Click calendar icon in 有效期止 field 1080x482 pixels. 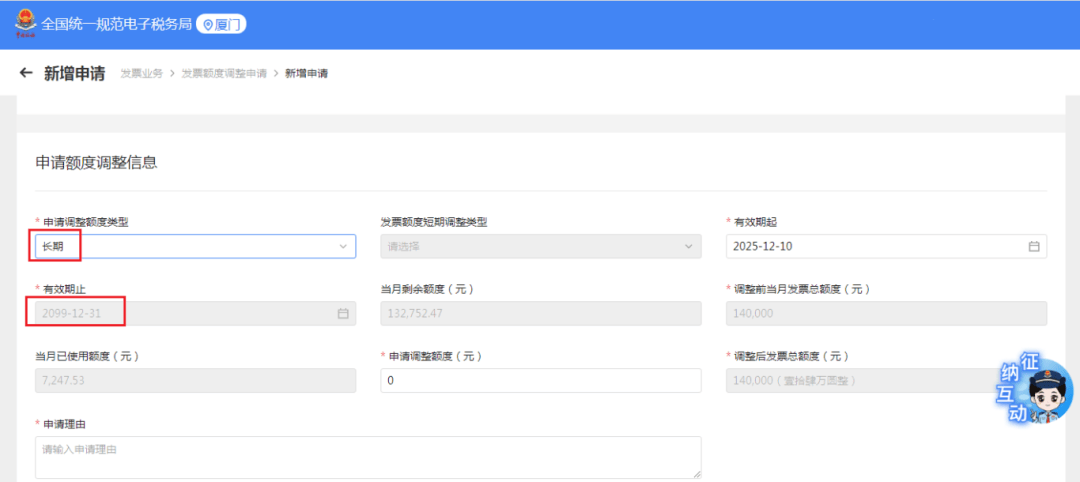[343, 313]
